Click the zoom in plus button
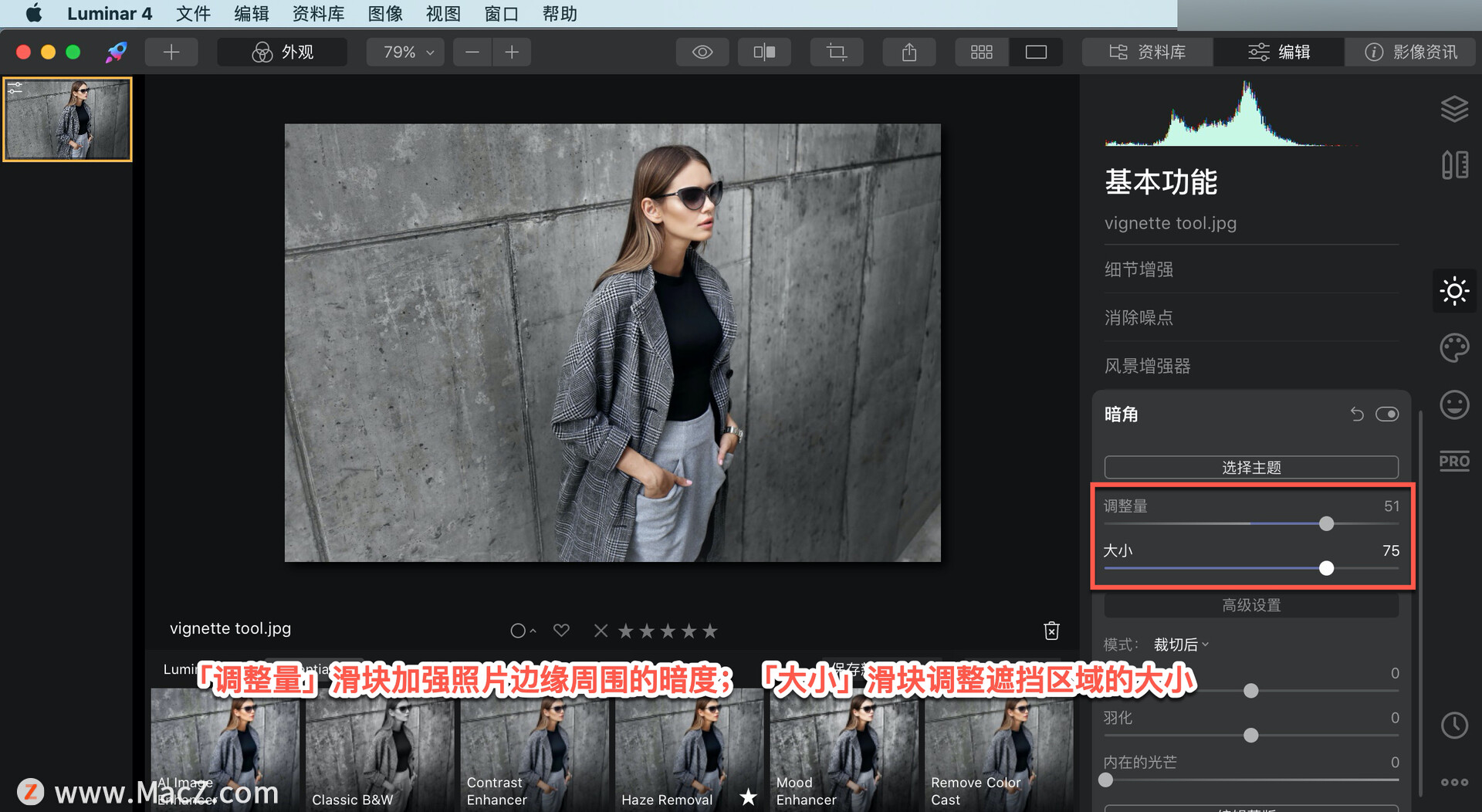 click(x=512, y=52)
